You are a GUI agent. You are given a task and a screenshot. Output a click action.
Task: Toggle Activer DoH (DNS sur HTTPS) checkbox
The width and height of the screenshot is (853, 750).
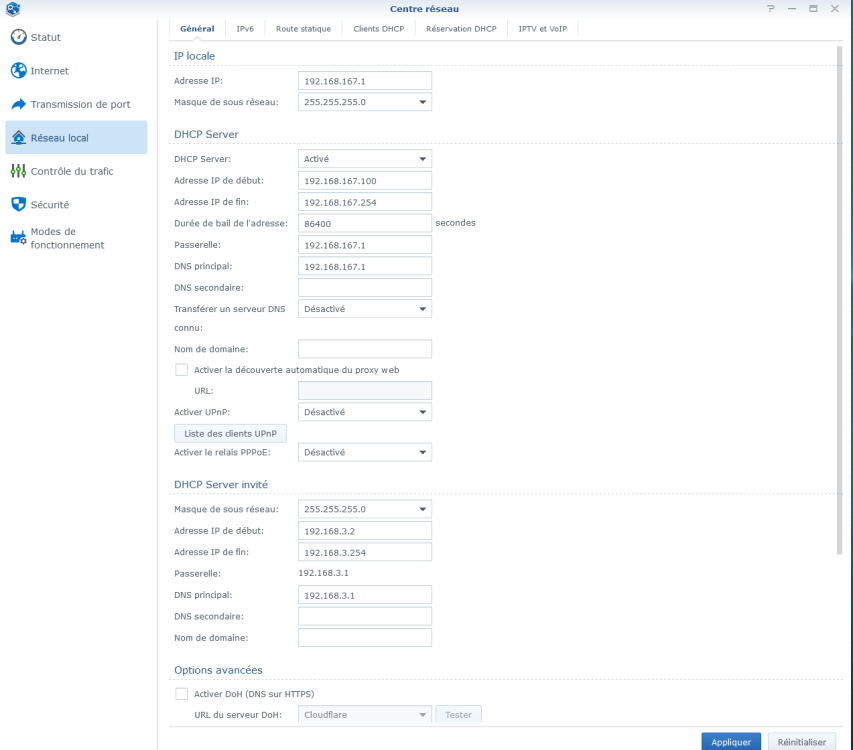[x=181, y=694]
